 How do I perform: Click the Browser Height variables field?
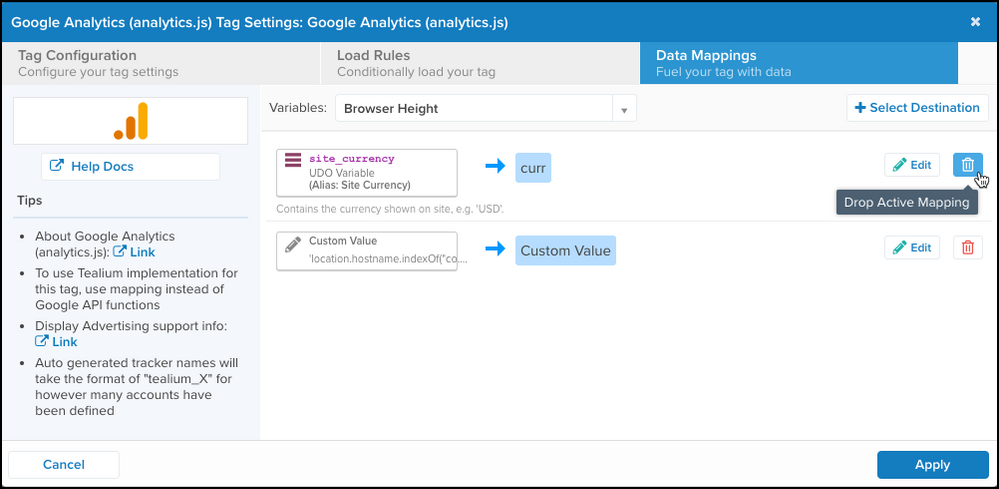tap(473, 109)
